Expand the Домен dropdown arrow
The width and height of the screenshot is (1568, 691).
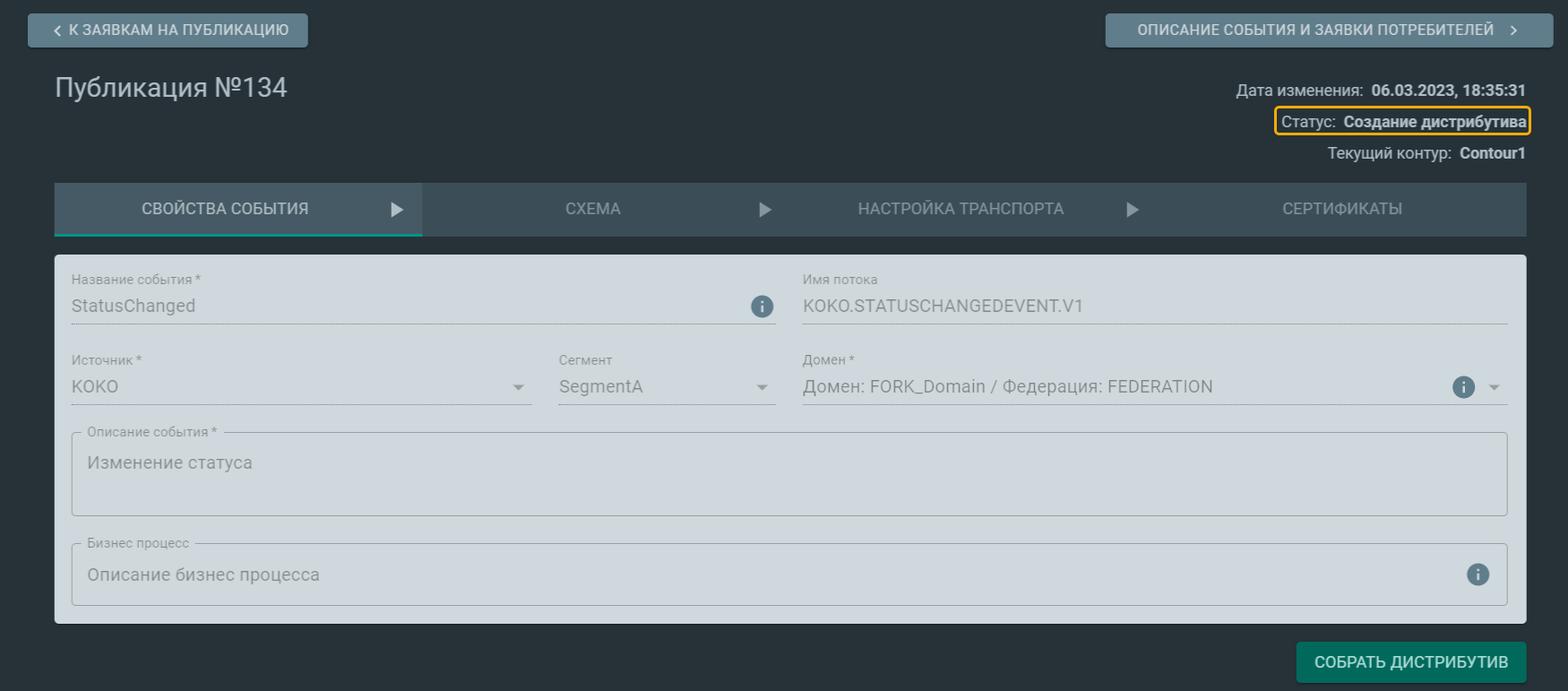[1494, 387]
